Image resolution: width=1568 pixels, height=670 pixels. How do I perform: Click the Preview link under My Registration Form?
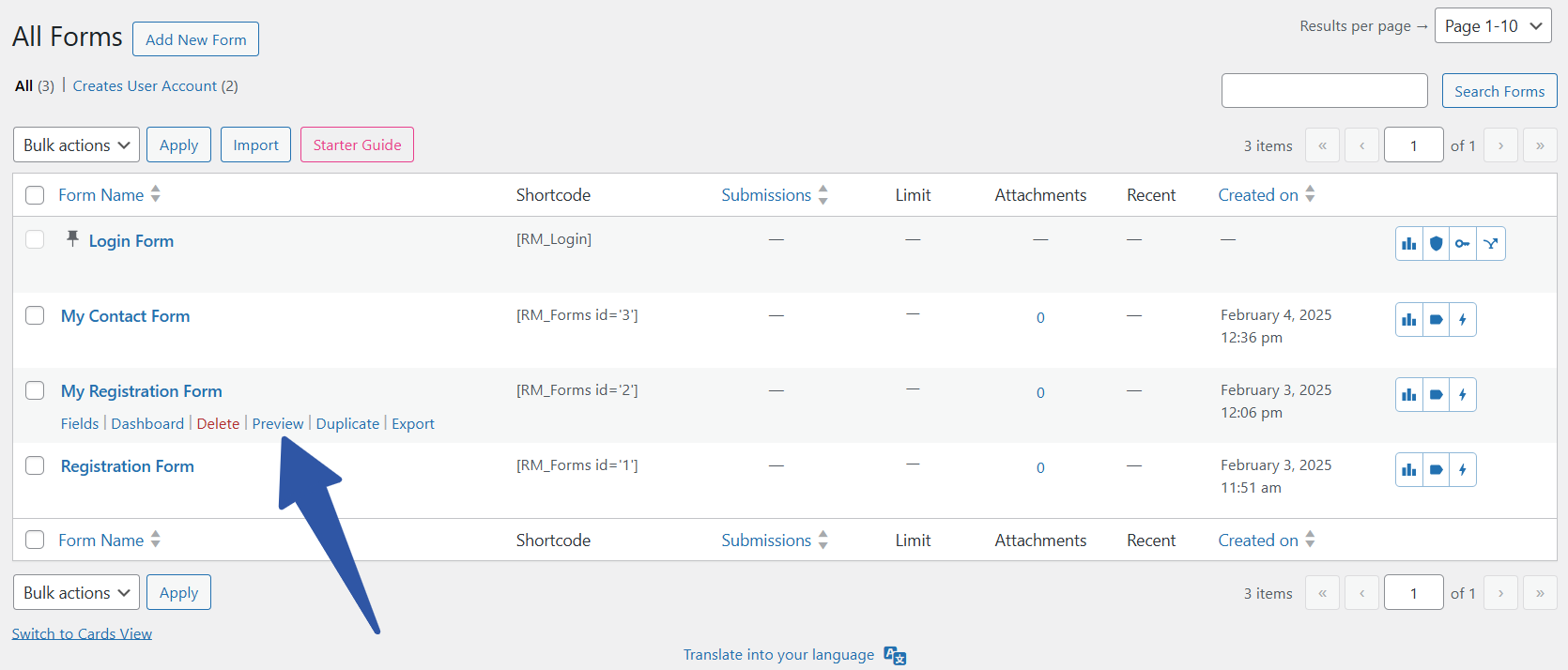pyautogui.click(x=278, y=423)
